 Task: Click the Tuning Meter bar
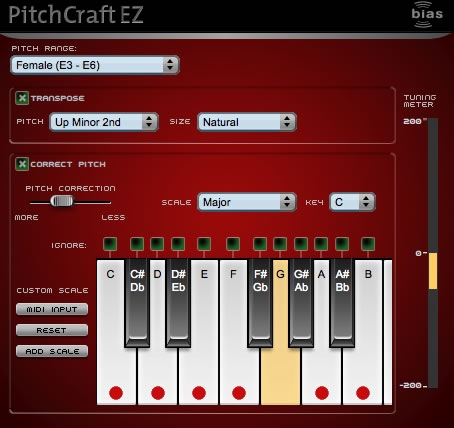(433, 253)
